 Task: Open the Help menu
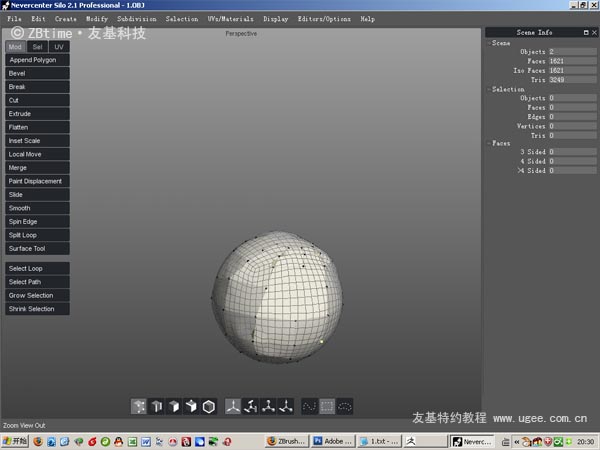367,19
